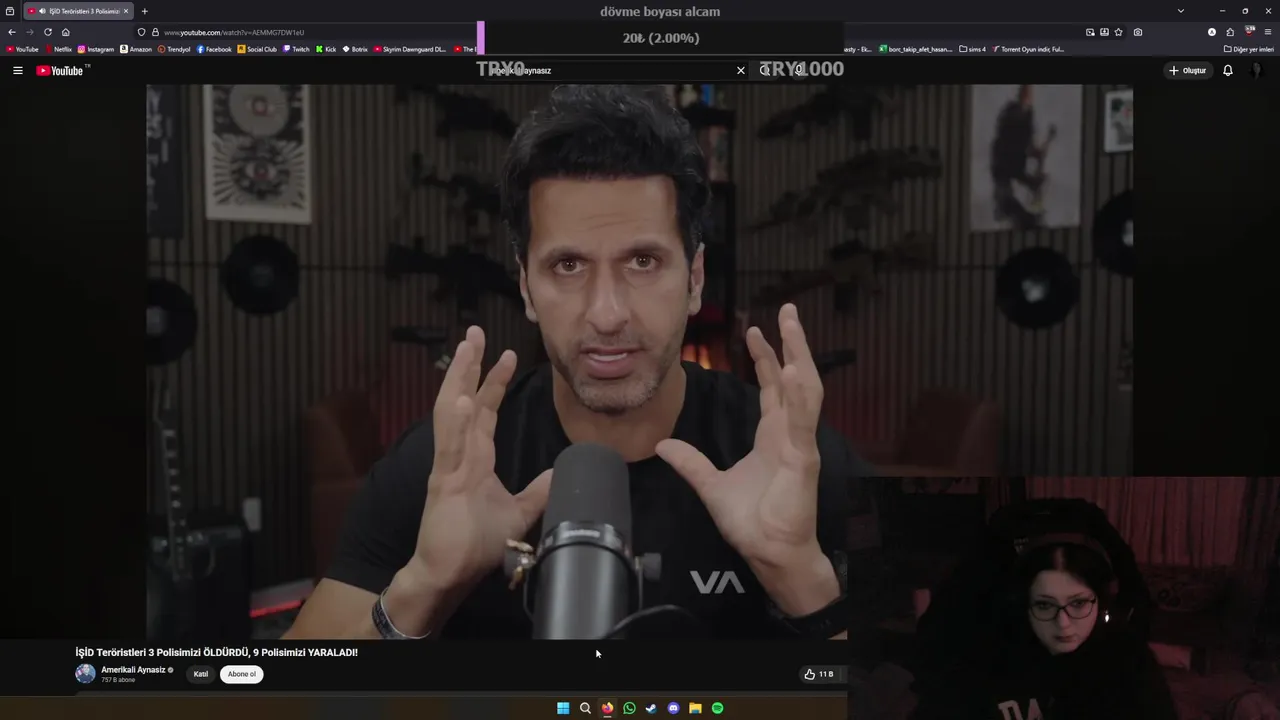Open the Facebook bookmark
The image size is (1280, 720).
214,49
